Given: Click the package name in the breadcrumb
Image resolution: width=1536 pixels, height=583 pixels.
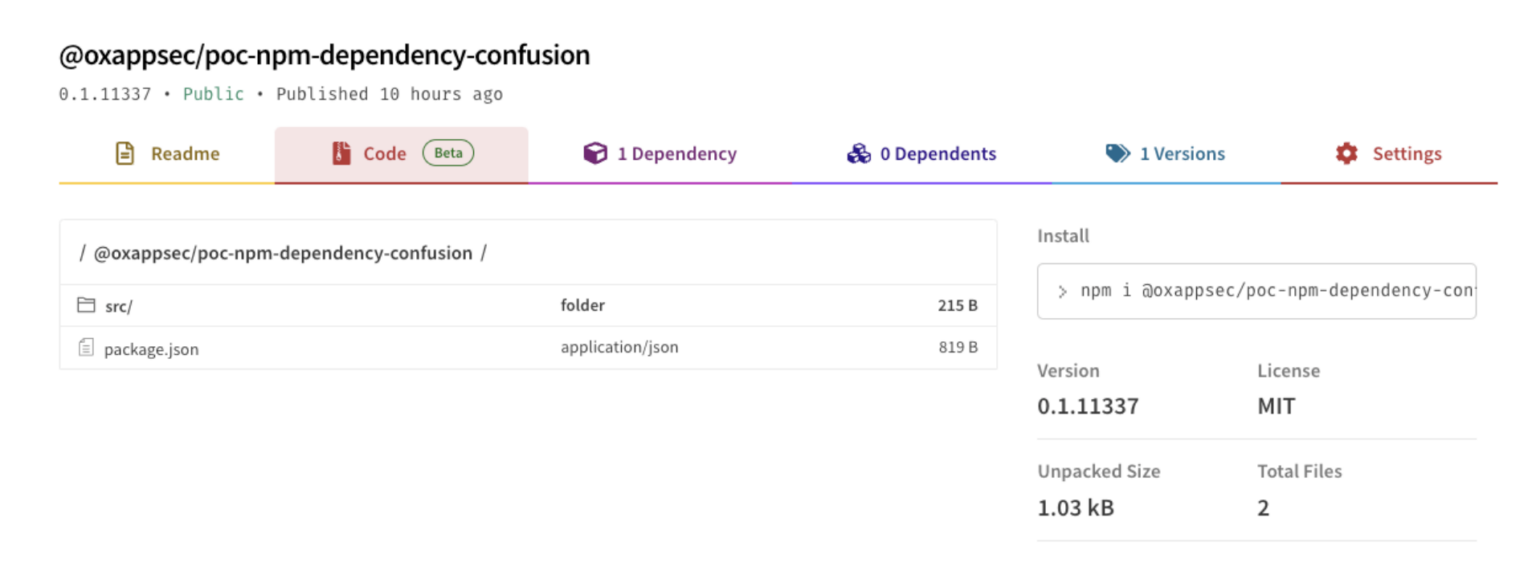Looking at the screenshot, I should pyautogui.click(x=284, y=252).
